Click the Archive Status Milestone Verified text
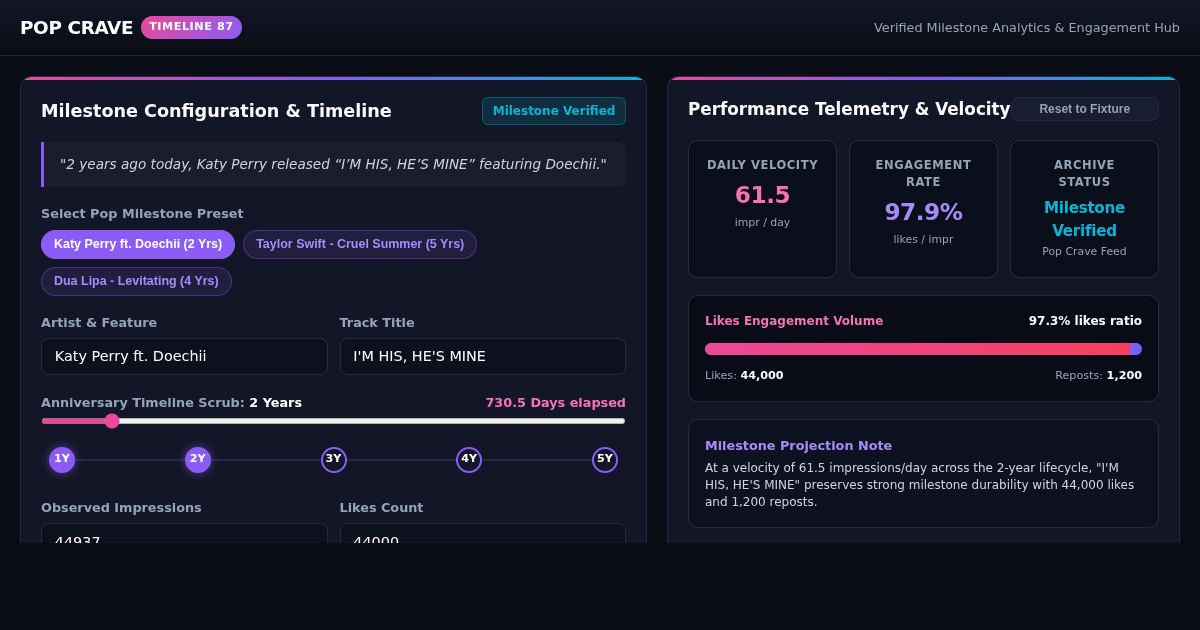 pyautogui.click(x=1084, y=219)
